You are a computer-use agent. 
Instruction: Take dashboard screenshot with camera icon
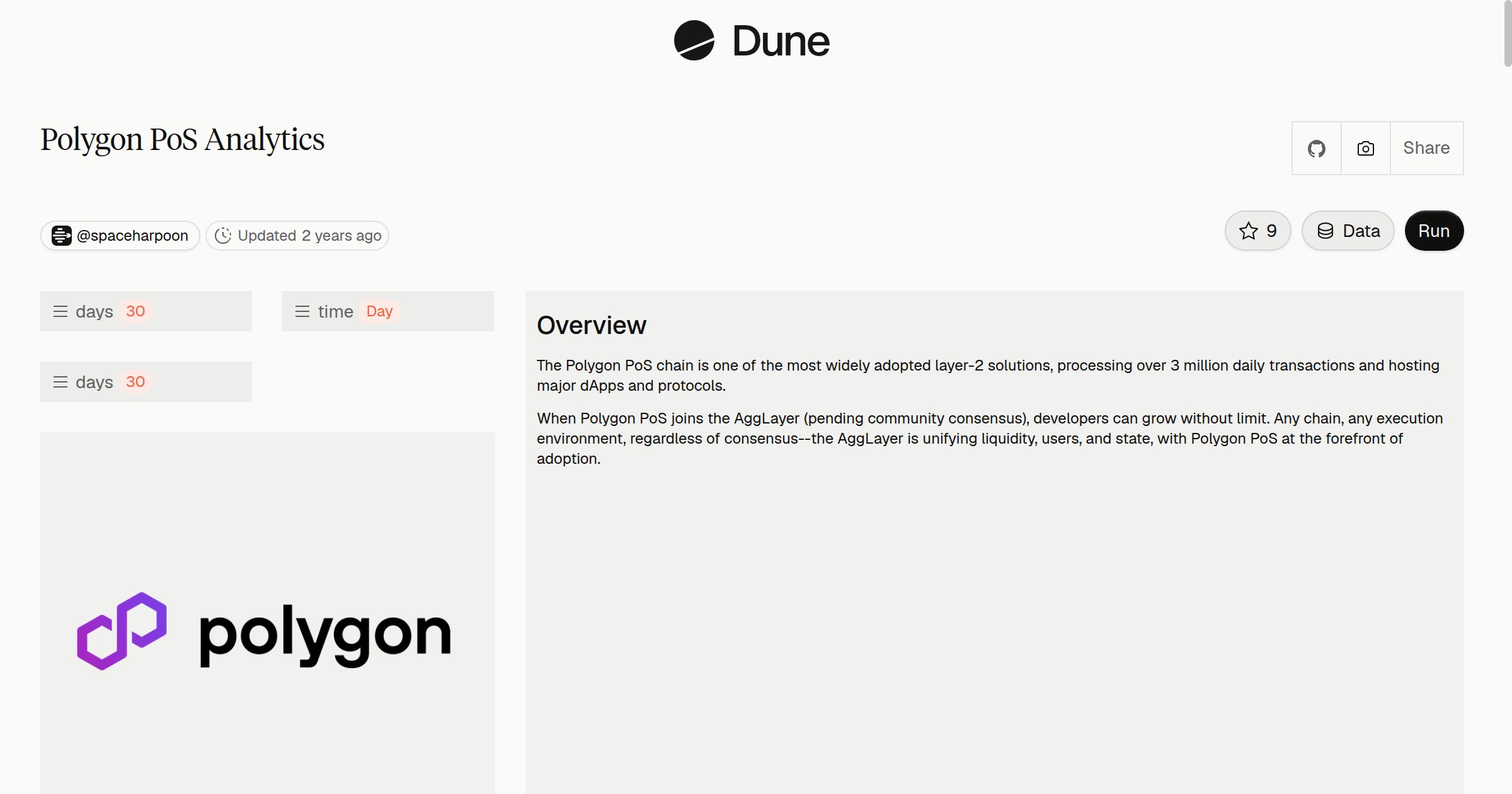coord(1365,148)
